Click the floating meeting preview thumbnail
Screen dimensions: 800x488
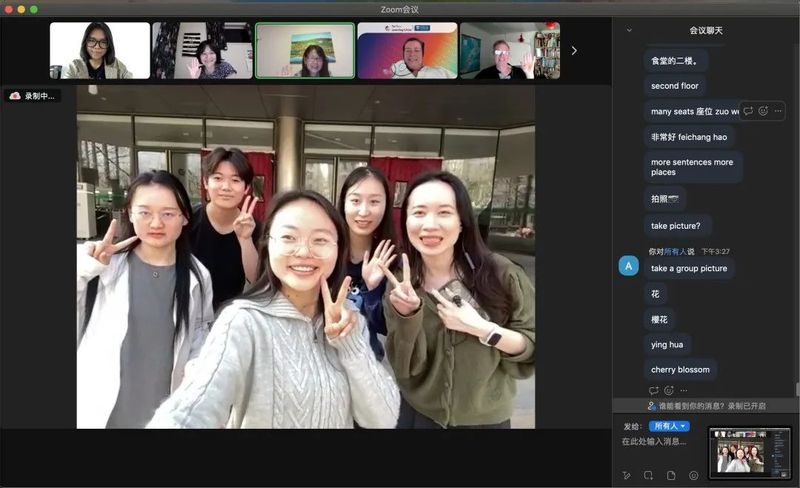coord(749,451)
